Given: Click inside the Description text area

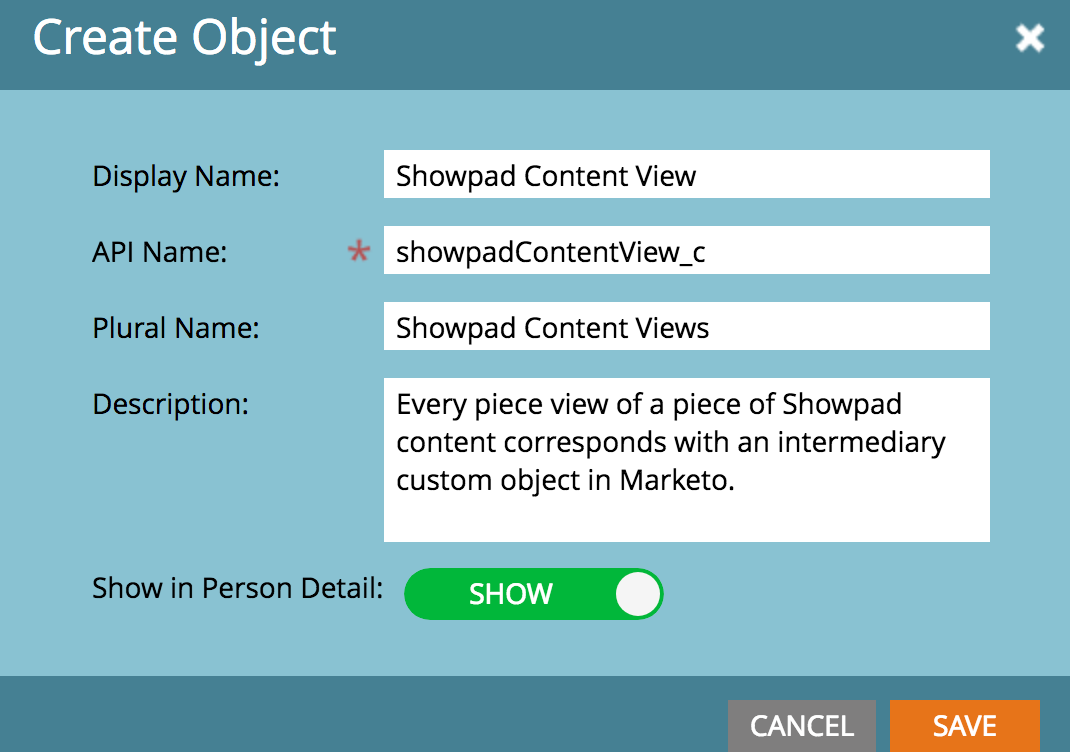Looking at the screenshot, I should tap(686, 460).
